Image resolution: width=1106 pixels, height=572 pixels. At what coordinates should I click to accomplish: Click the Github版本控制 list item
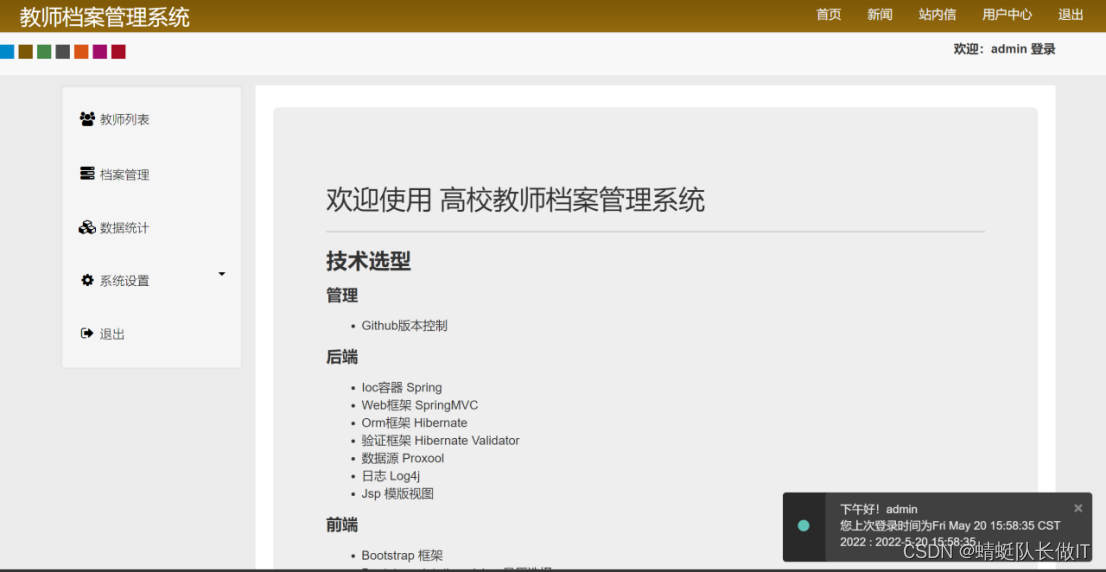click(404, 326)
